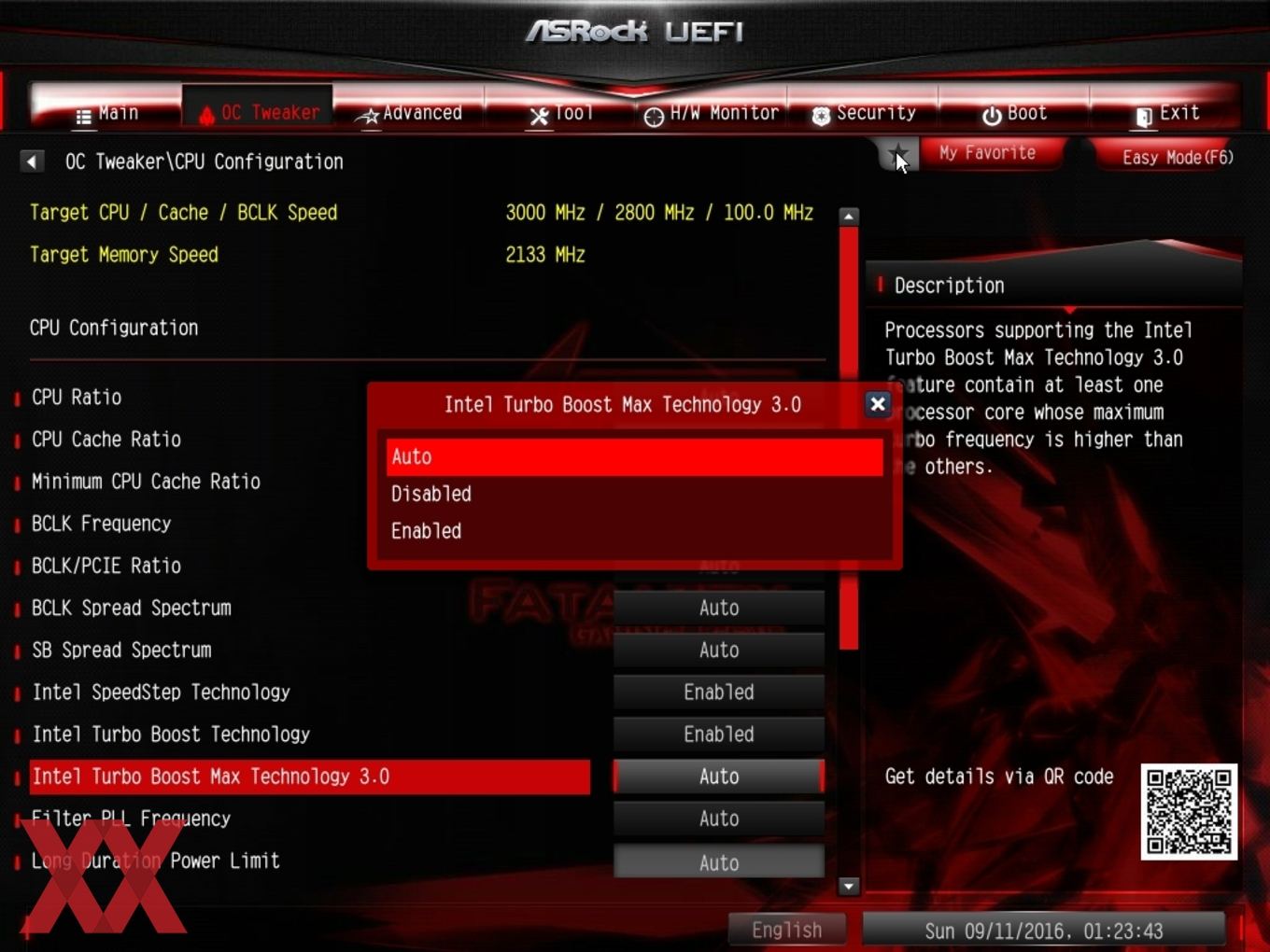Select Long Duration Power Limit label

155,861
